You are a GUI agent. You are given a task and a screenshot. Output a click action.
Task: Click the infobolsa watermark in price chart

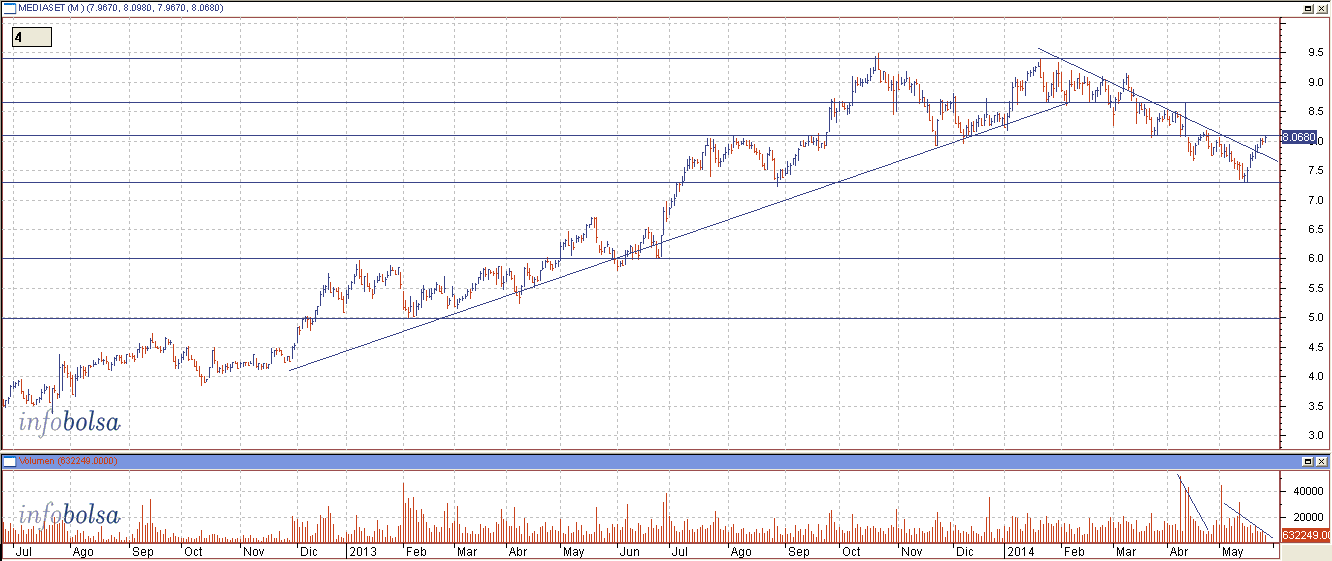(x=68, y=422)
